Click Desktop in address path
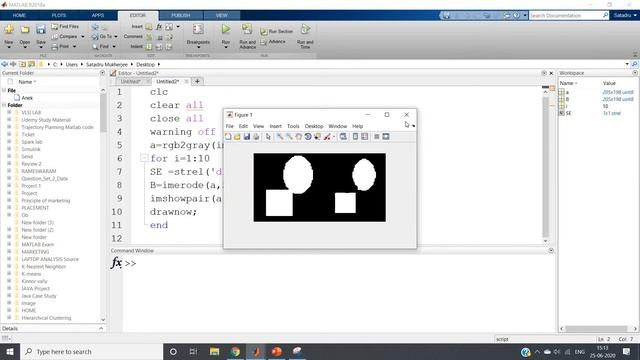 [145, 64]
